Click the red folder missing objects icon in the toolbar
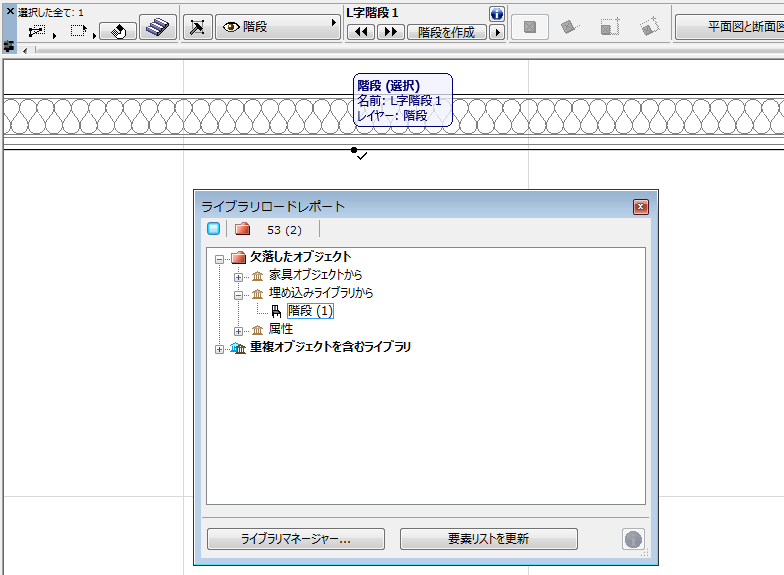Screen dimensions: 784x575 (242, 229)
